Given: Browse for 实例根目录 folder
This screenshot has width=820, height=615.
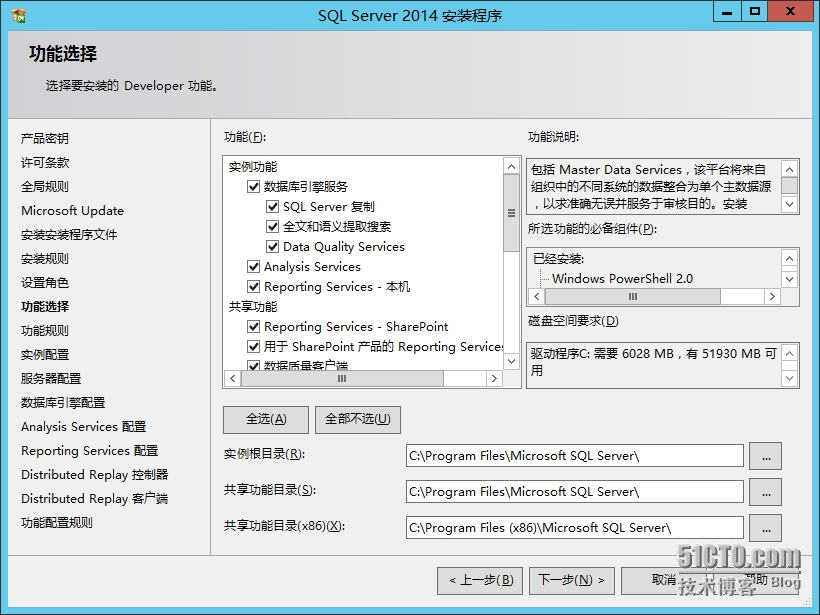Looking at the screenshot, I should pos(766,456).
